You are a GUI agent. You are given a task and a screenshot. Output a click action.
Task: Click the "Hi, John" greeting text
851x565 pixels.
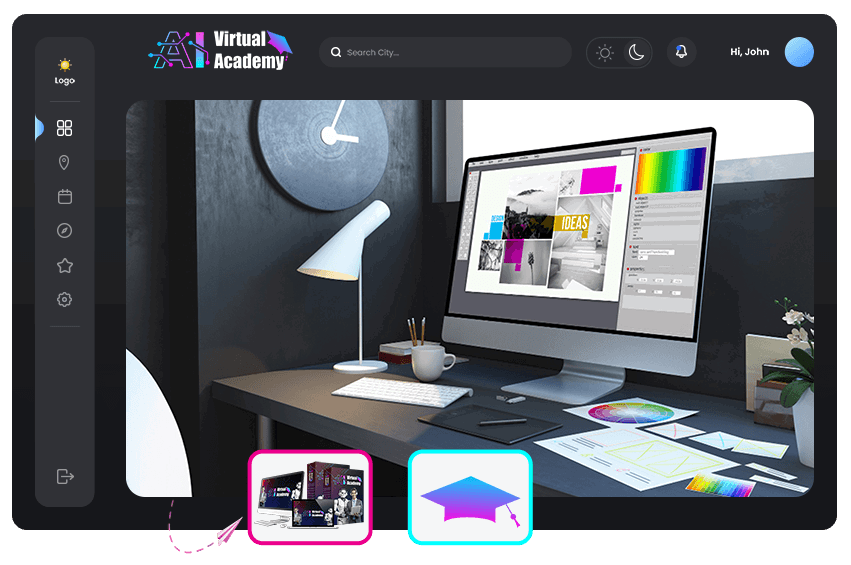[x=749, y=52]
